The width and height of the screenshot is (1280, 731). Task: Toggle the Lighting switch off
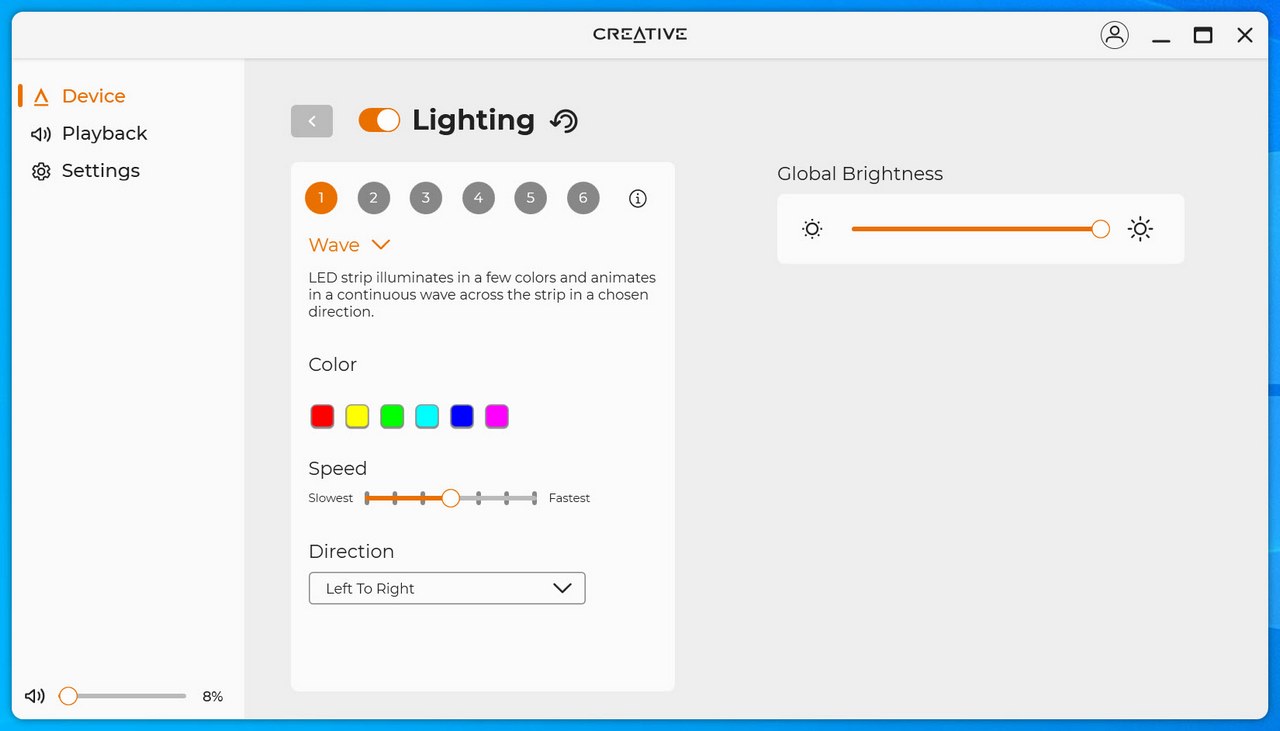pos(379,121)
